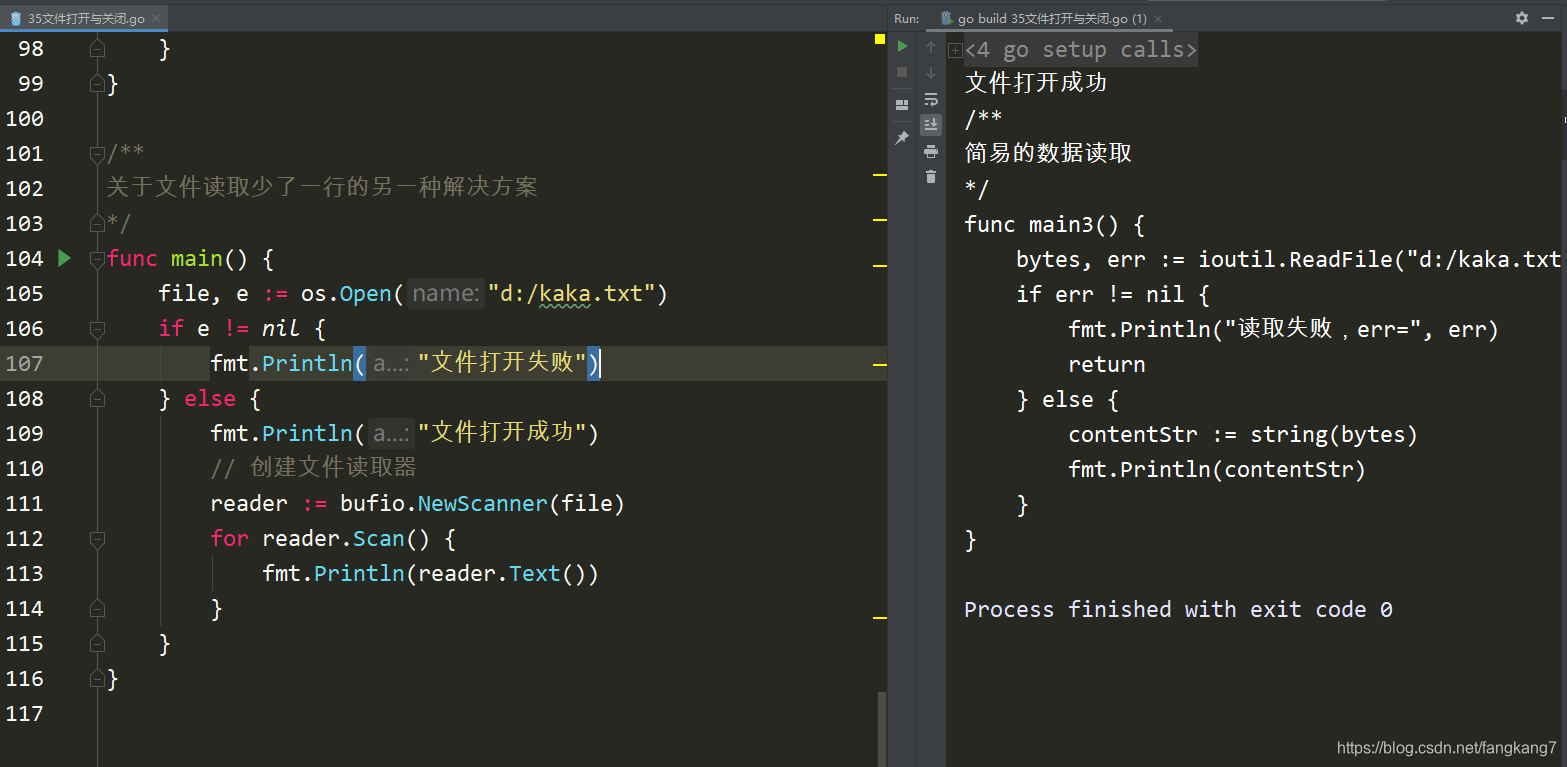The height and width of the screenshot is (767, 1567).
Task: Click the gopher icon on the run tab
Action: 946,18
